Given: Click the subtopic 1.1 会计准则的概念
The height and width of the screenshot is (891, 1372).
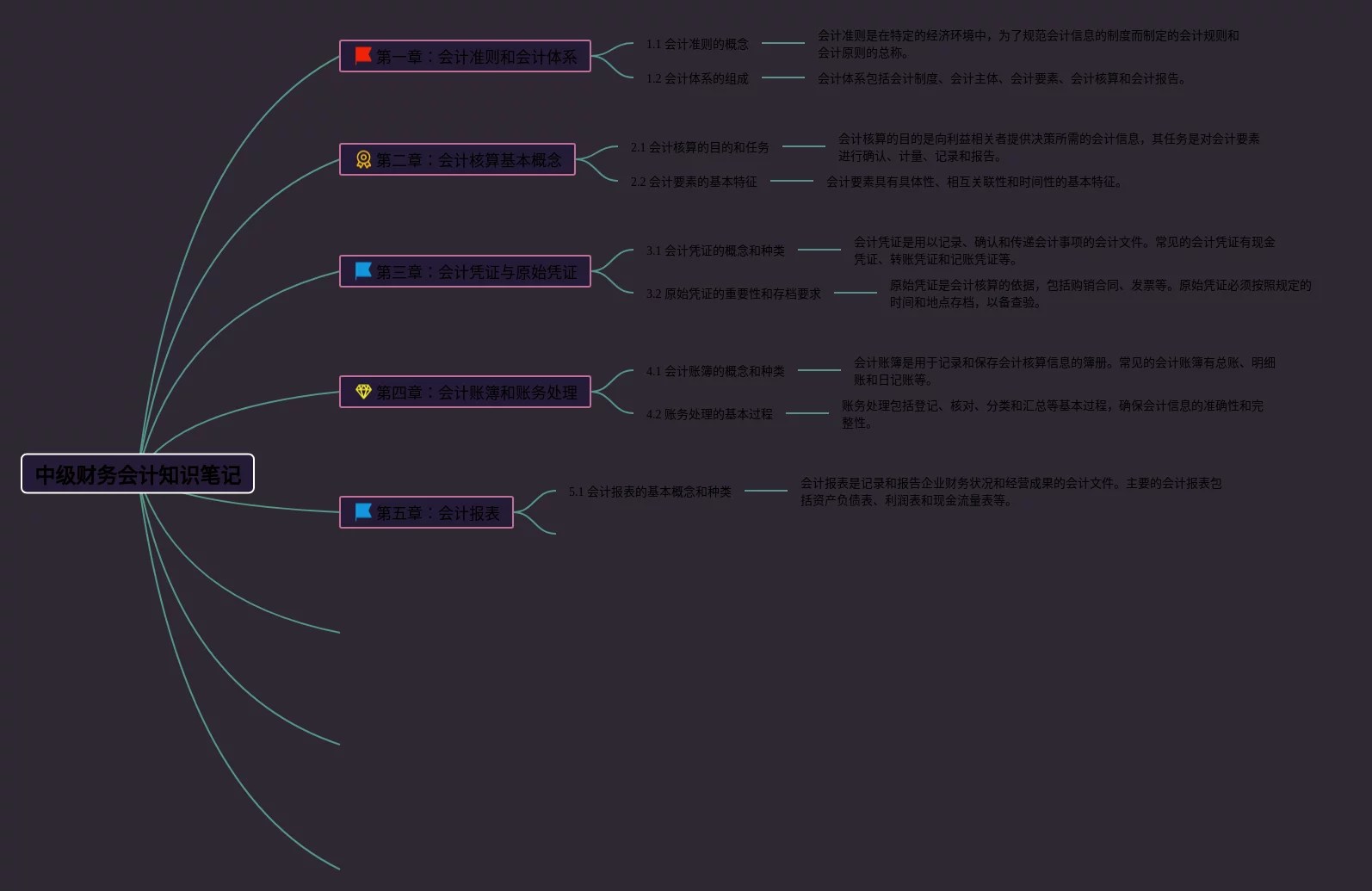Looking at the screenshot, I should click(x=697, y=44).
